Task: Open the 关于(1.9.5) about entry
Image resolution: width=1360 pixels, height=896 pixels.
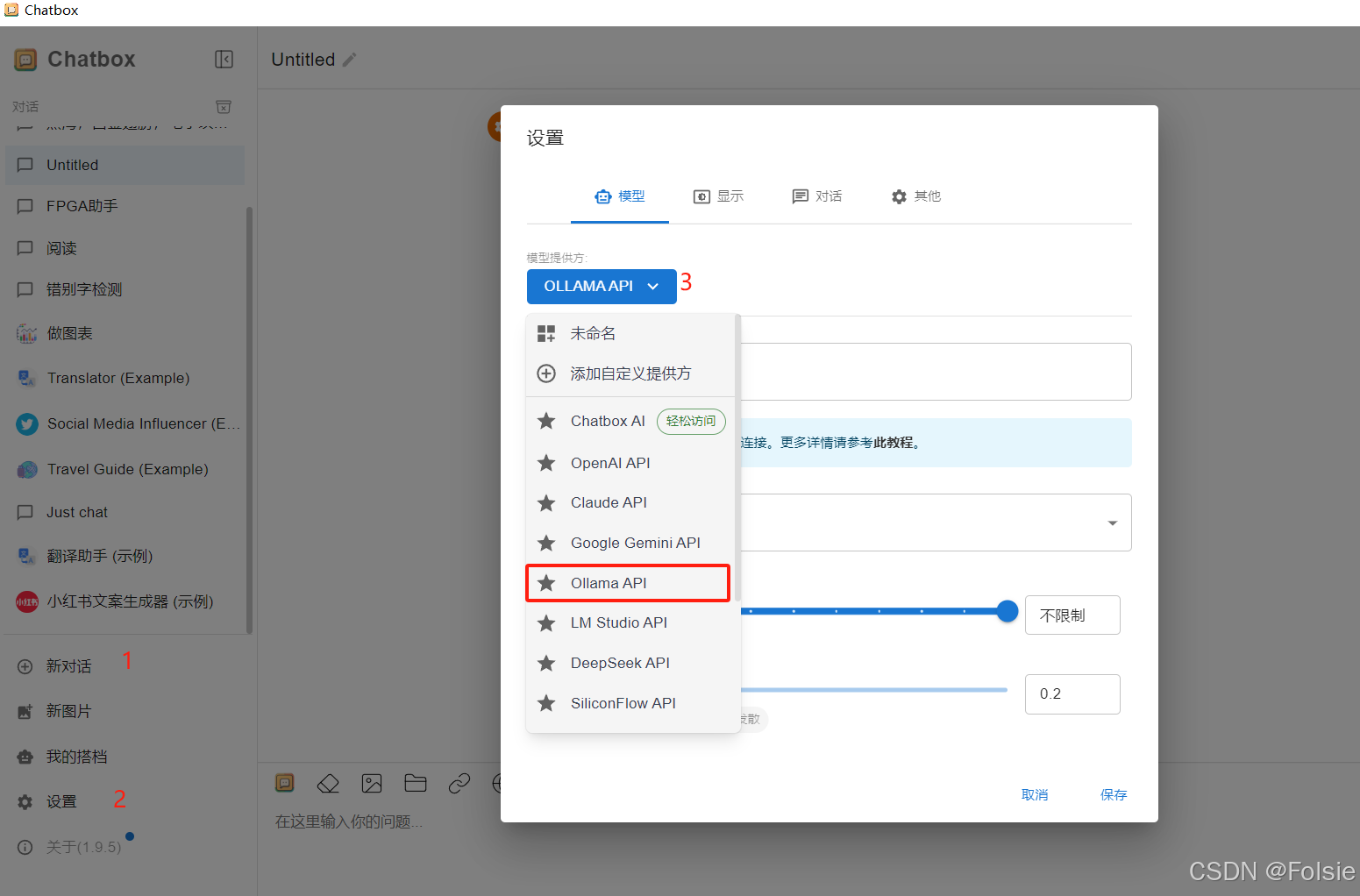Action: pos(125,847)
